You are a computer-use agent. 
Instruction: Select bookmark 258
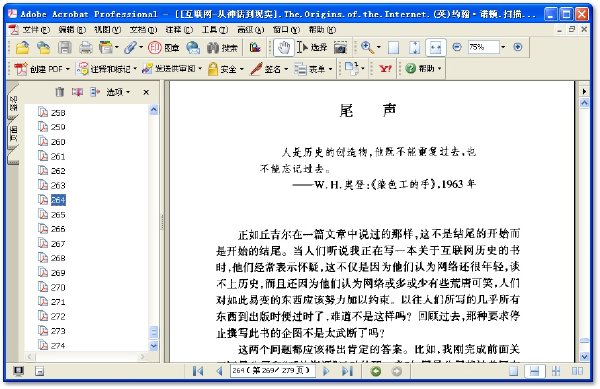click(x=58, y=113)
